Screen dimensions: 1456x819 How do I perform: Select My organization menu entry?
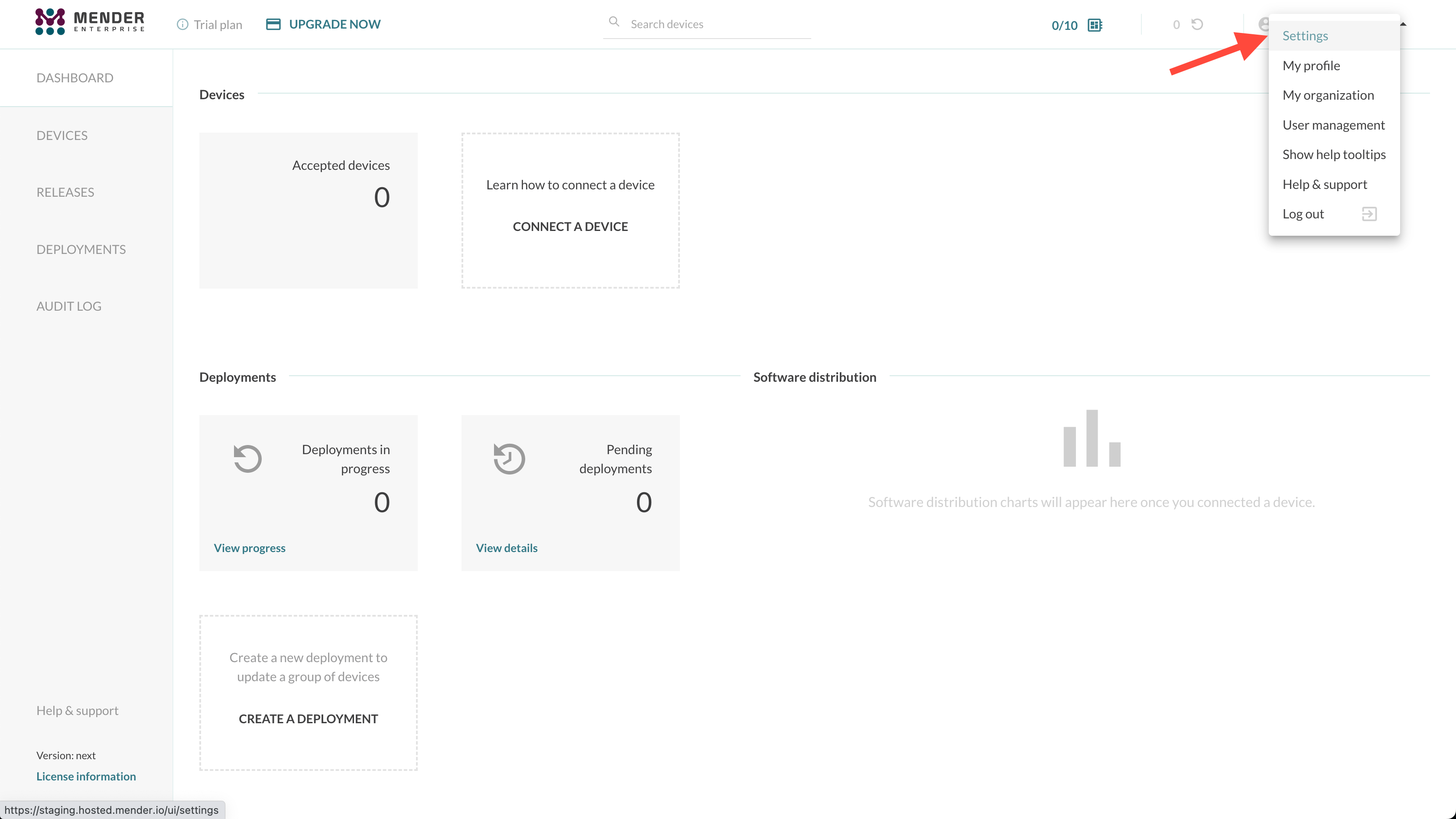click(1328, 95)
